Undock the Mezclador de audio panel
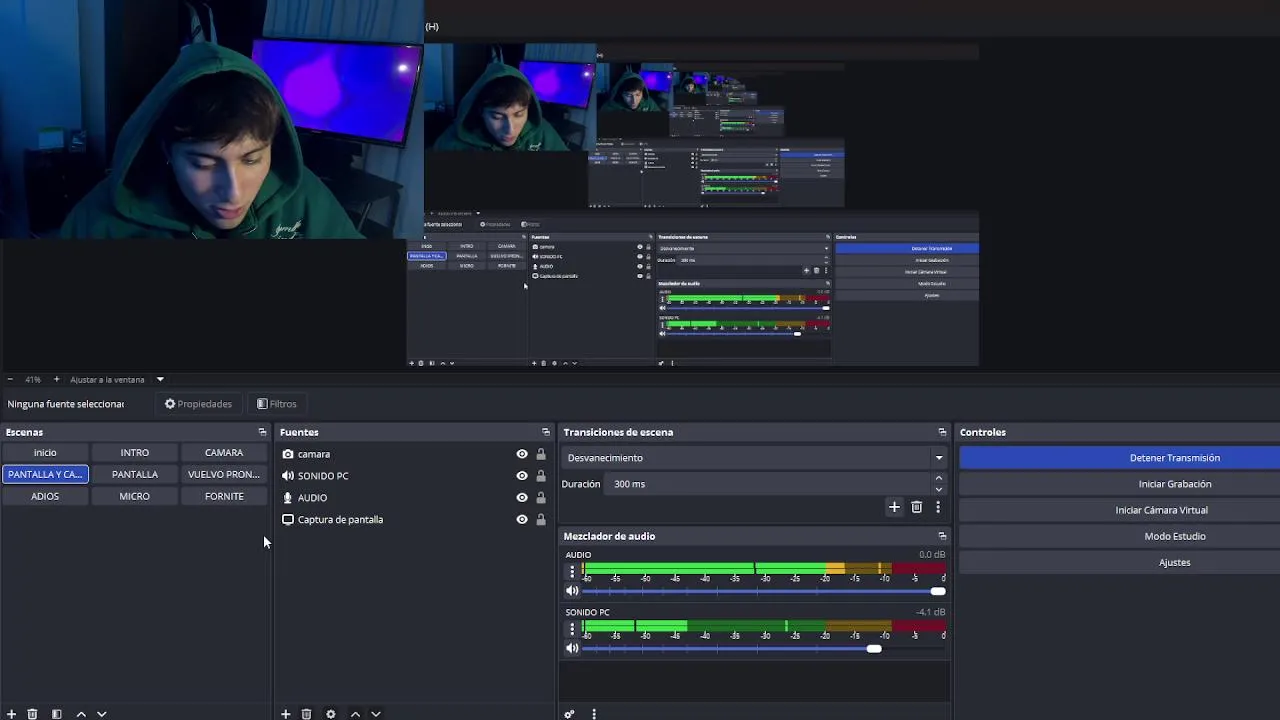This screenshot has width=1280, height=720. click(942, 536)
